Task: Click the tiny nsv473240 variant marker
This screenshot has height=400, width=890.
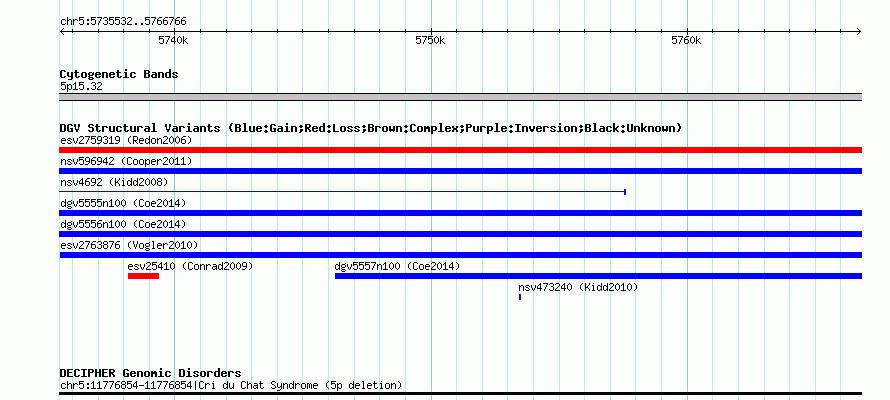Action: click(x=520, y=297)
